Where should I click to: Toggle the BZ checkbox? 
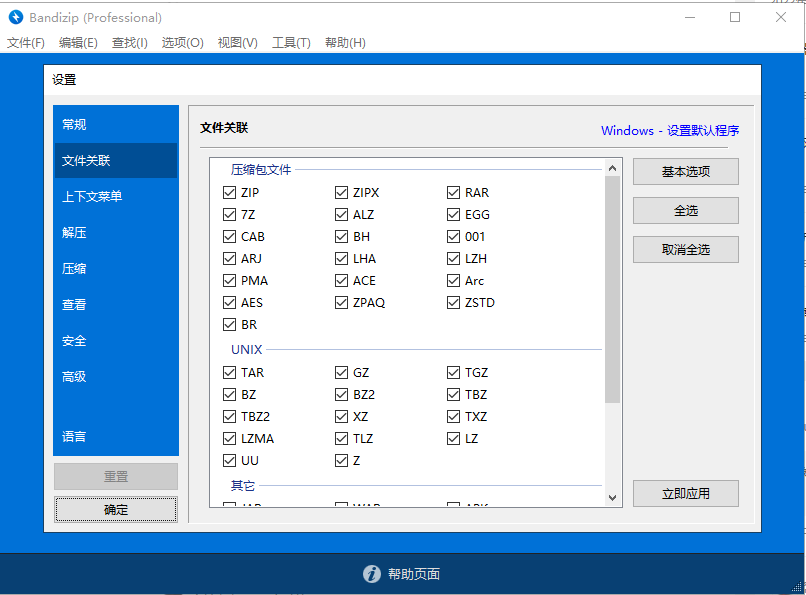tap(229, 395)
